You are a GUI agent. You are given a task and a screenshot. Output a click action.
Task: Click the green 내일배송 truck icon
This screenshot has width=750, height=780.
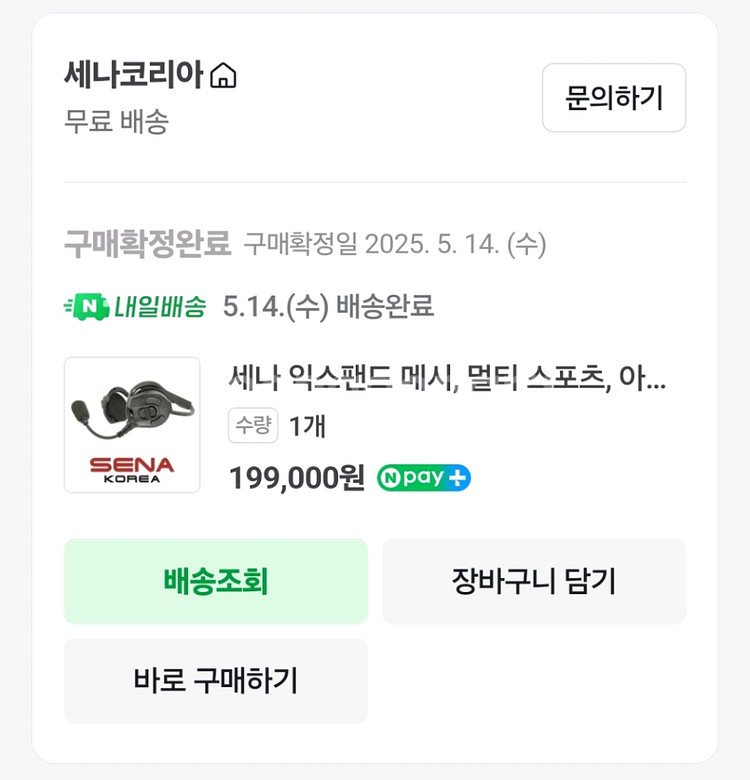click(x=85, y=306)
